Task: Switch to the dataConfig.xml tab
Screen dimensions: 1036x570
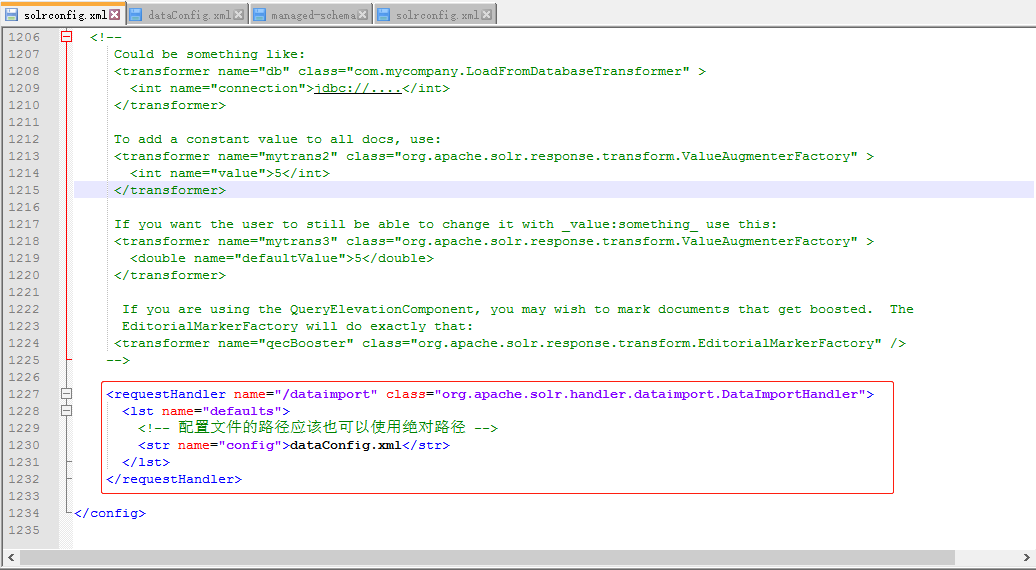Action: pos(188,15)
